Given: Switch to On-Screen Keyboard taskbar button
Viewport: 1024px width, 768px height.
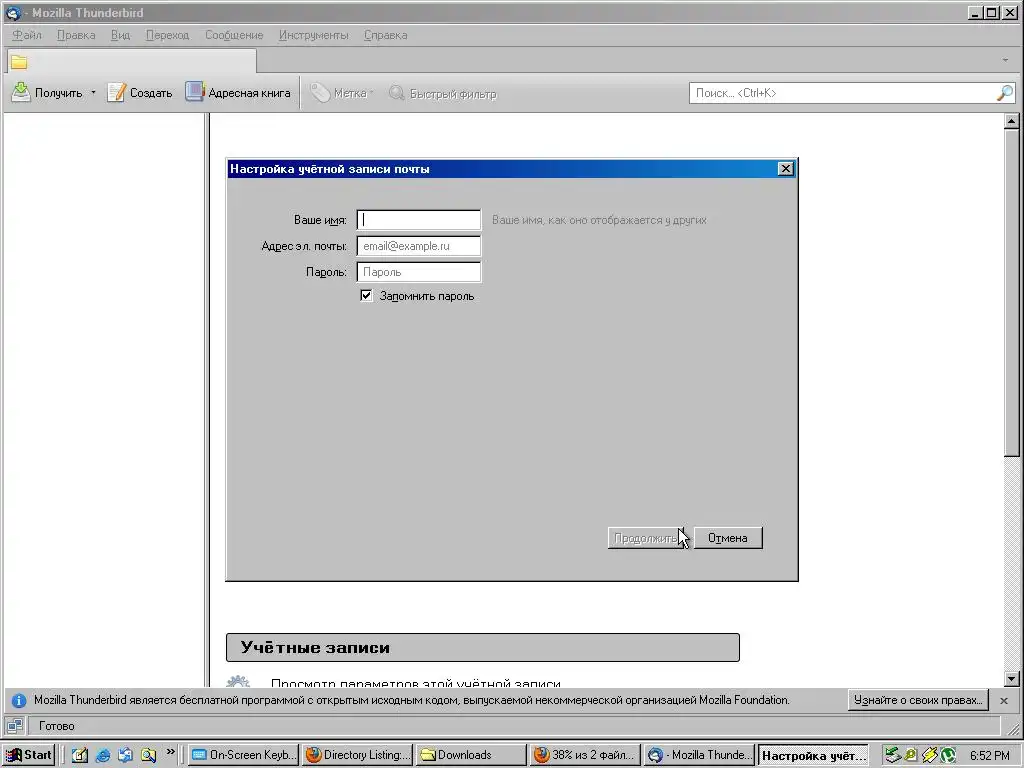Looking at the screenshot, I should tap(244, 755).
